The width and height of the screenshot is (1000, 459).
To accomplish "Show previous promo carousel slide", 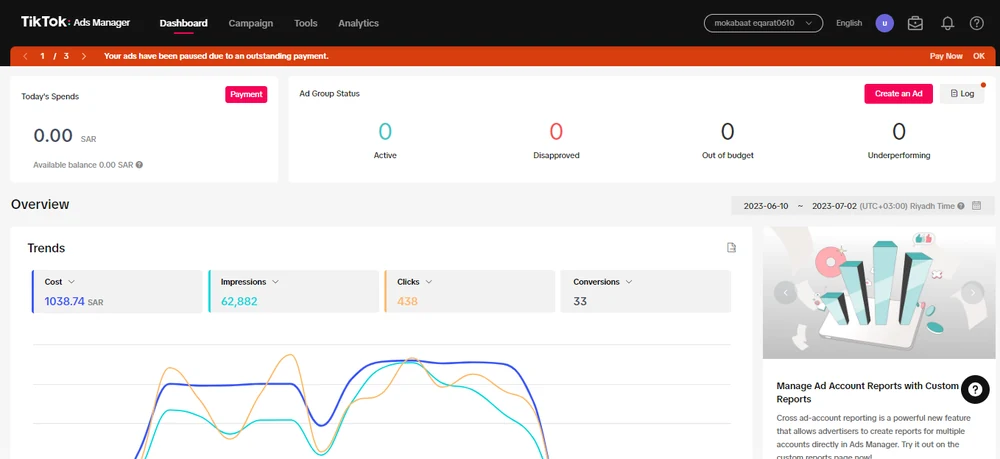I will (x=785, y=293).
